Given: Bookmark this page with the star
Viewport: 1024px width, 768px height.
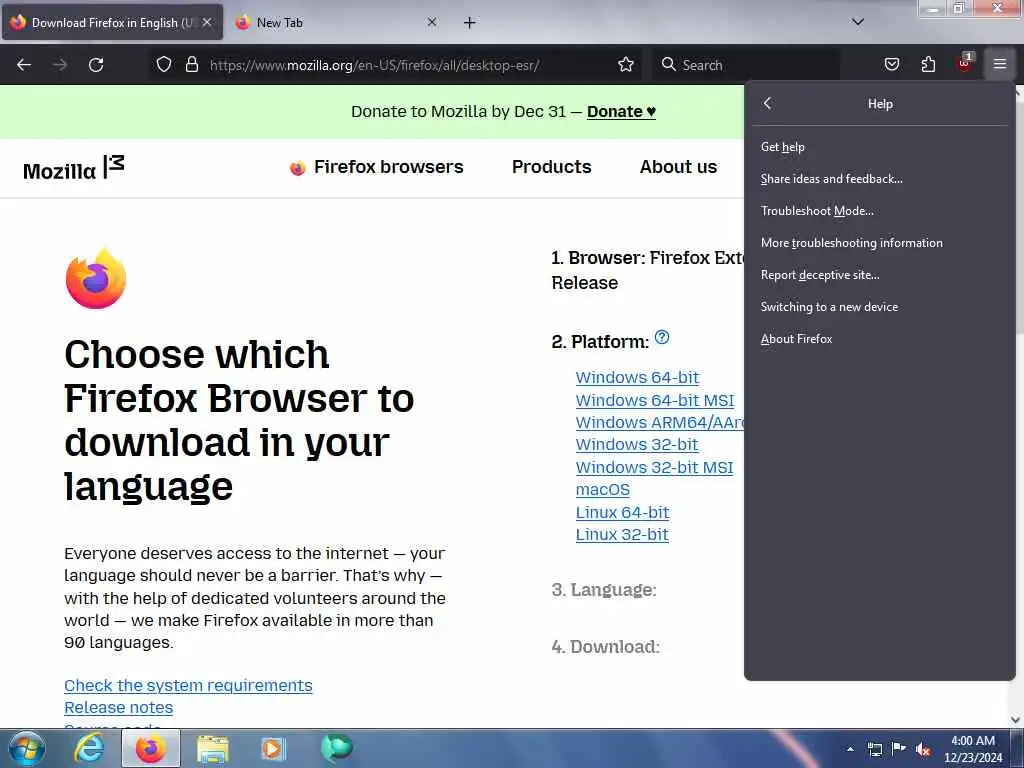Looking at the screenshot, I should point(626,65).
